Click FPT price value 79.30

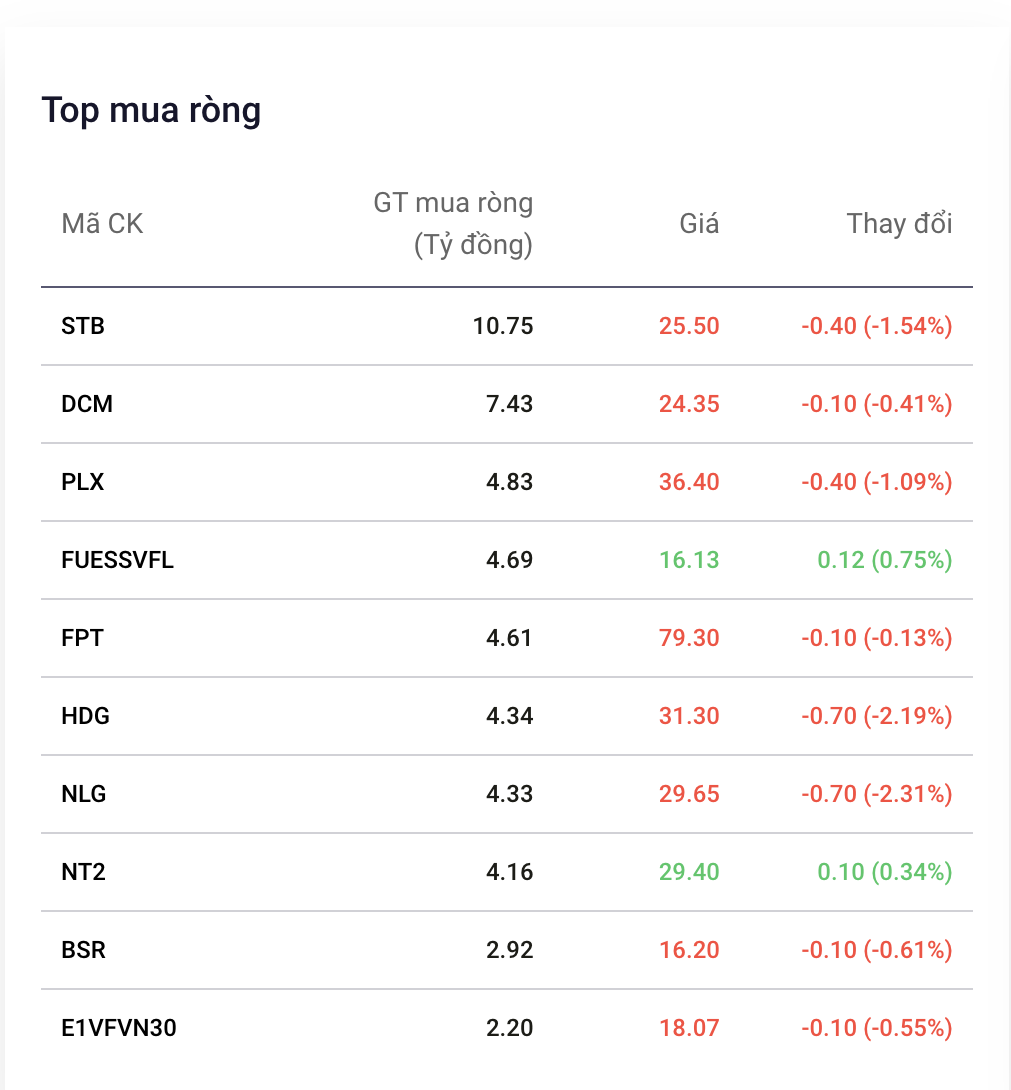point(689,637)
